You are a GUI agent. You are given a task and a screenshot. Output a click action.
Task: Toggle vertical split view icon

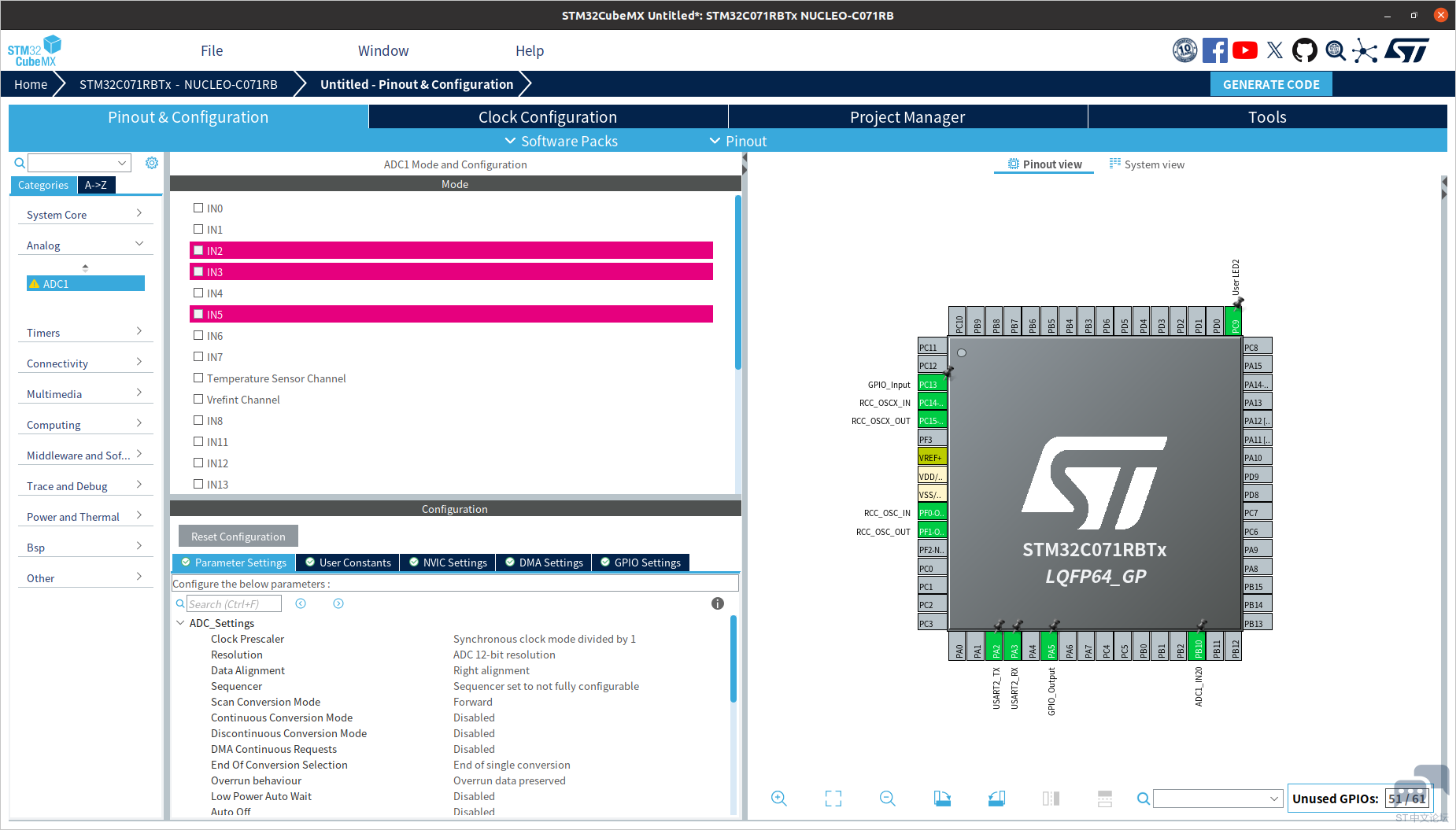tap(1051, 799)
